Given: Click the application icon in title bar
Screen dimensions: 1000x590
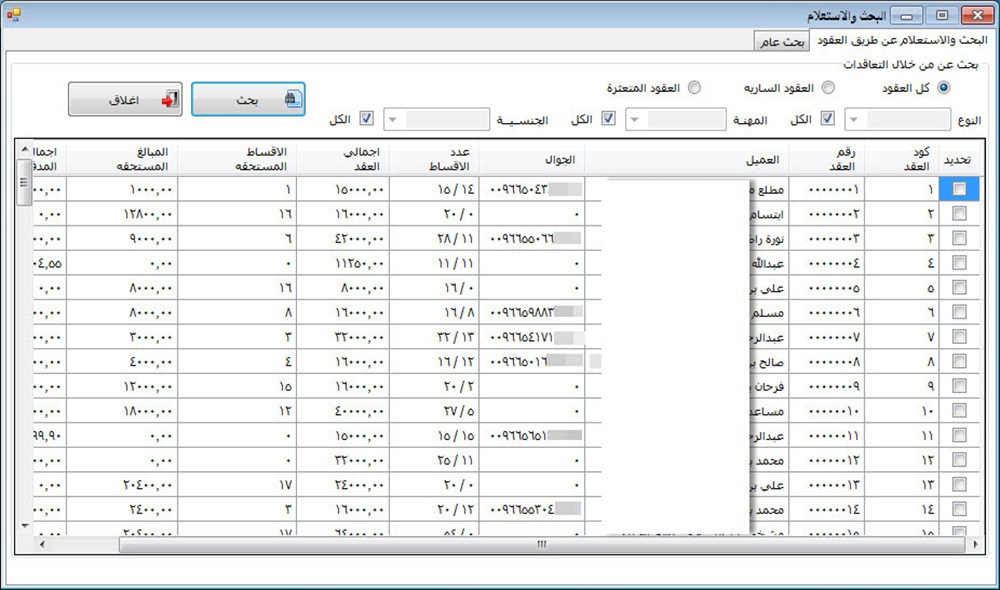Looking at the screenshot, I should tap(14, 14).
